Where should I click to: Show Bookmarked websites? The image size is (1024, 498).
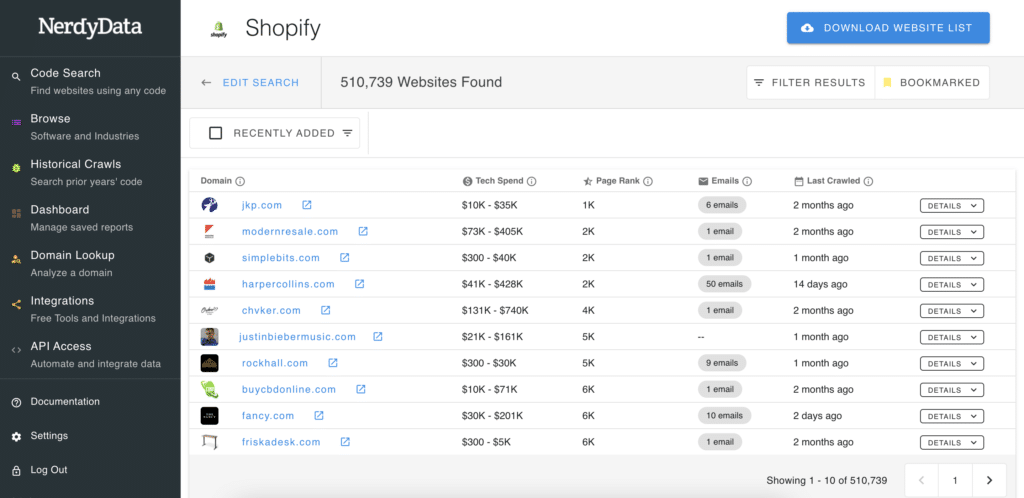tap(932, 83)
